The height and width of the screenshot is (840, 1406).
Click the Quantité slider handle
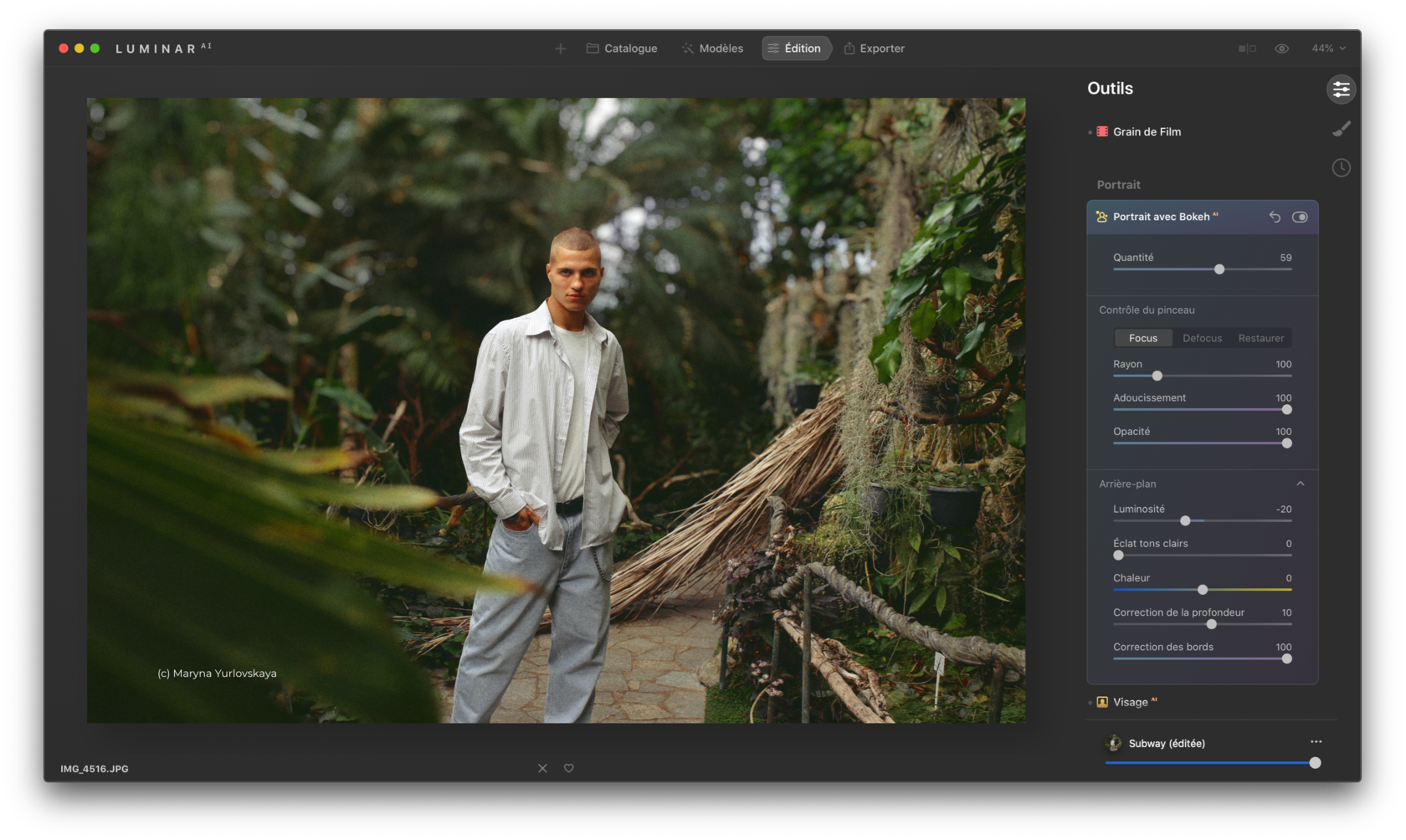tap(1219, 269)
